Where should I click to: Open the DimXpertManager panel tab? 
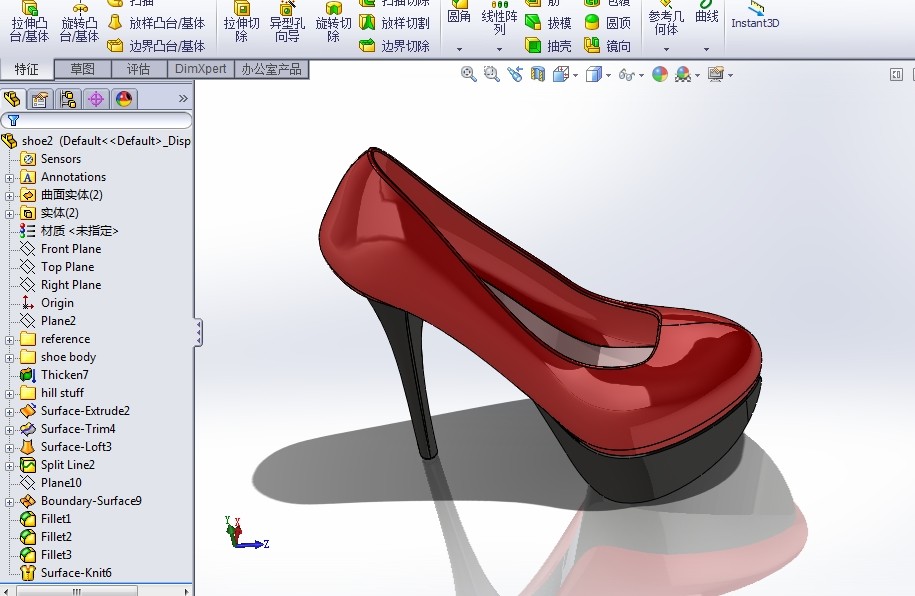(96, 99)
